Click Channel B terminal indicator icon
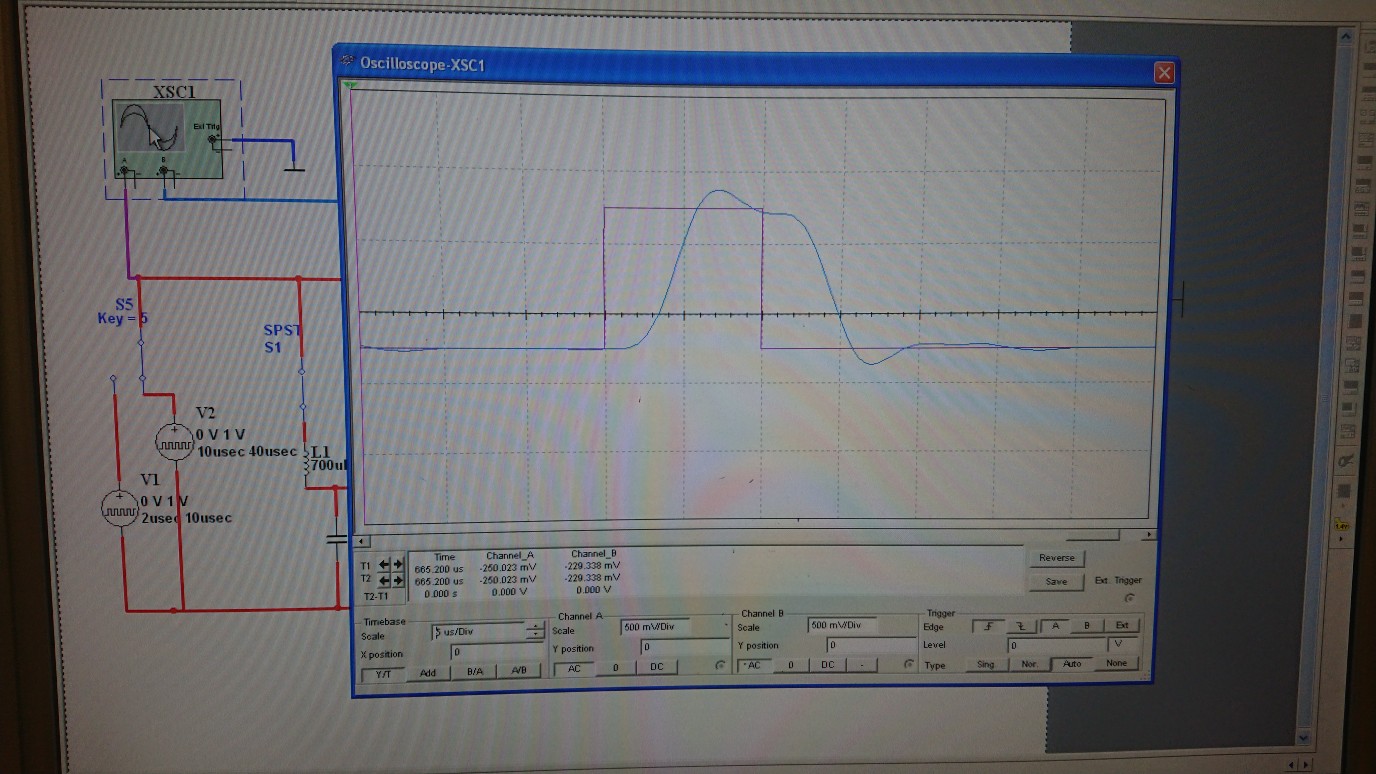Image resolution: width=1376 pixels, height=774 pixels. pyautogui.click(x=909, y=664)
